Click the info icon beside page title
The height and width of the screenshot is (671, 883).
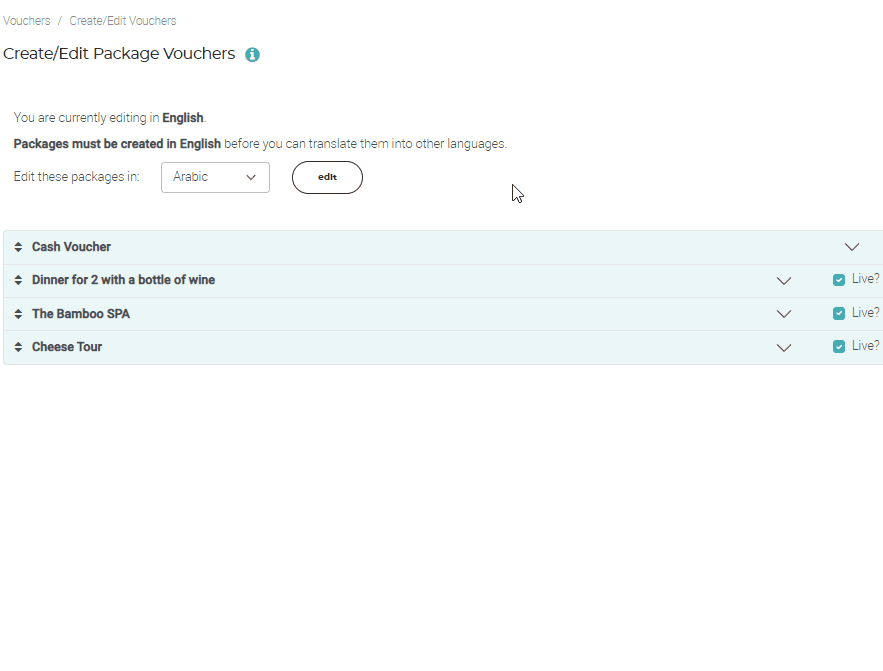pyautogui.click(x=252, y=55)
